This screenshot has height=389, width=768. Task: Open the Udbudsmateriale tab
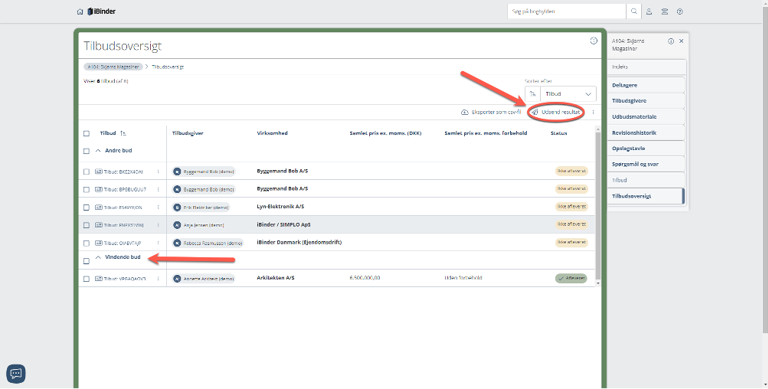[x=646, y=117]
